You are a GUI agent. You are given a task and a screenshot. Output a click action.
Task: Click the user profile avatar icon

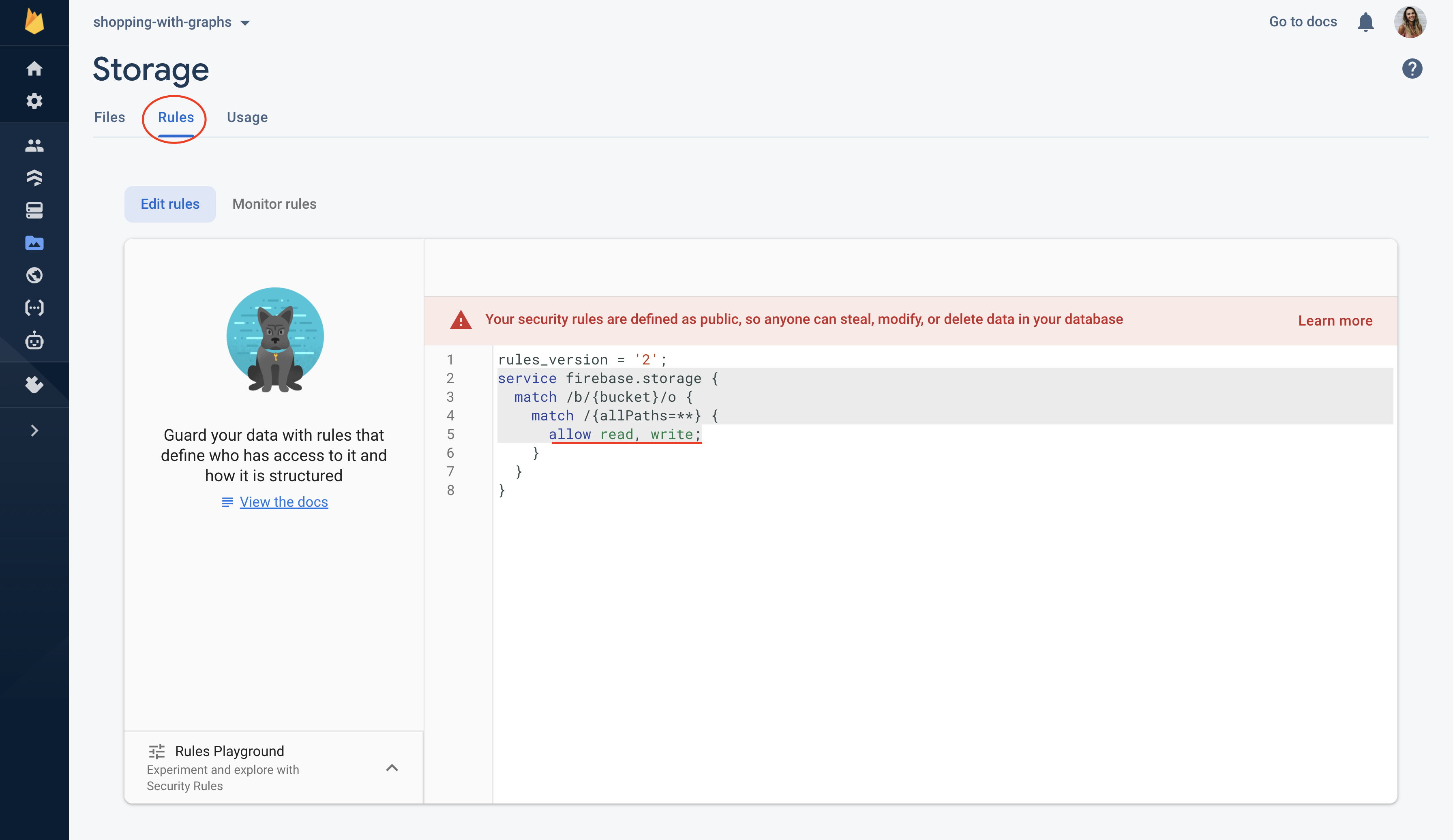point(1411,22)
